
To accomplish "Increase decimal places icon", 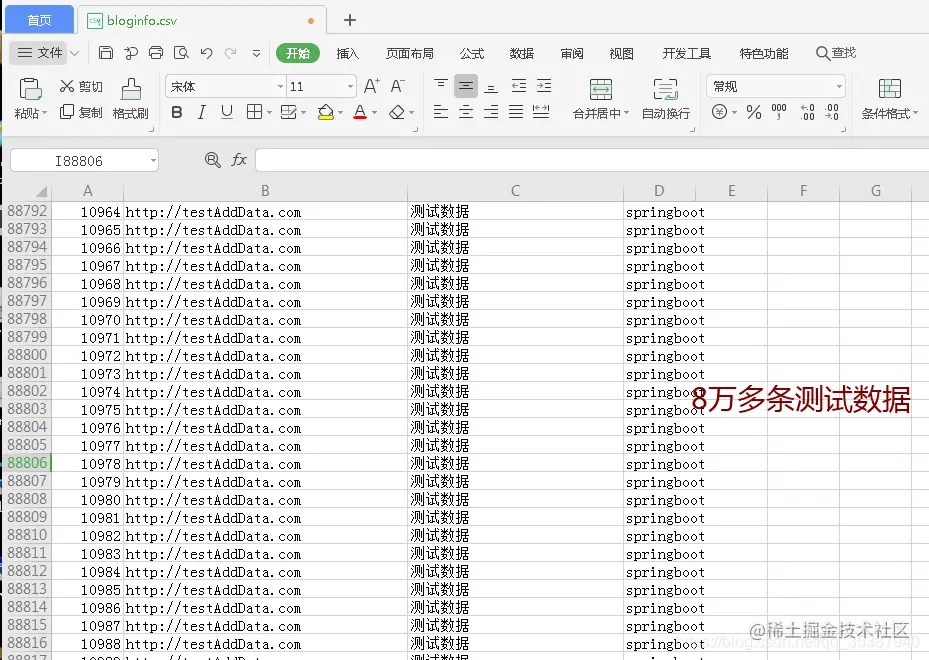I will (807, 112).
